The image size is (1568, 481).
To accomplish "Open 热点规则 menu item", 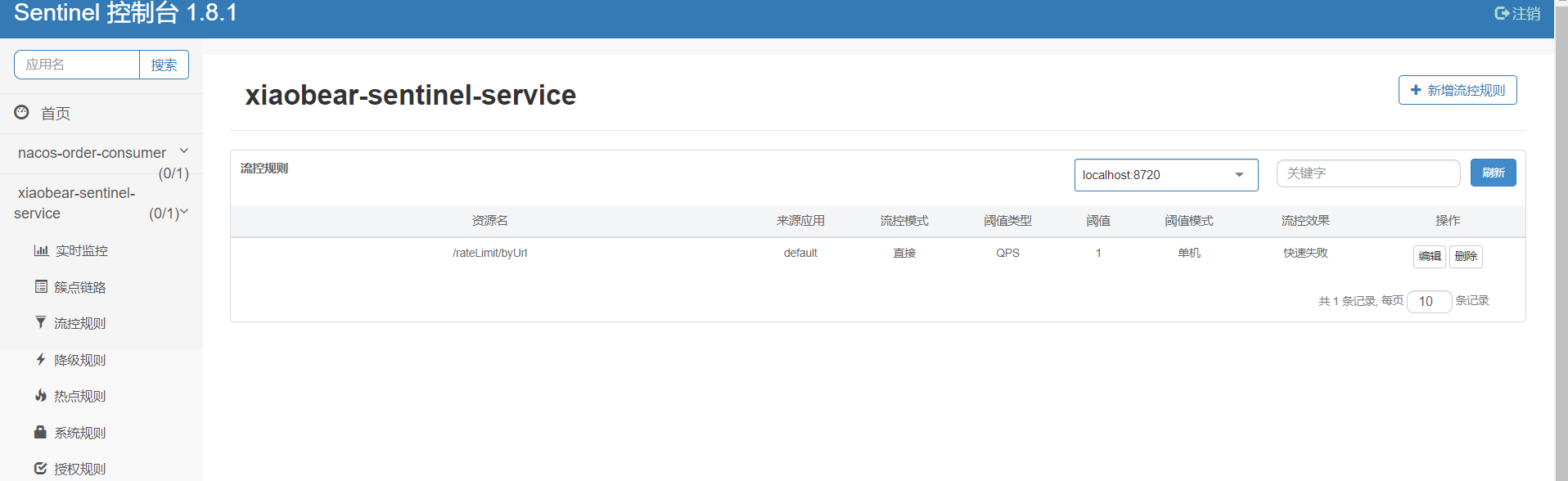I will (80, 396).
